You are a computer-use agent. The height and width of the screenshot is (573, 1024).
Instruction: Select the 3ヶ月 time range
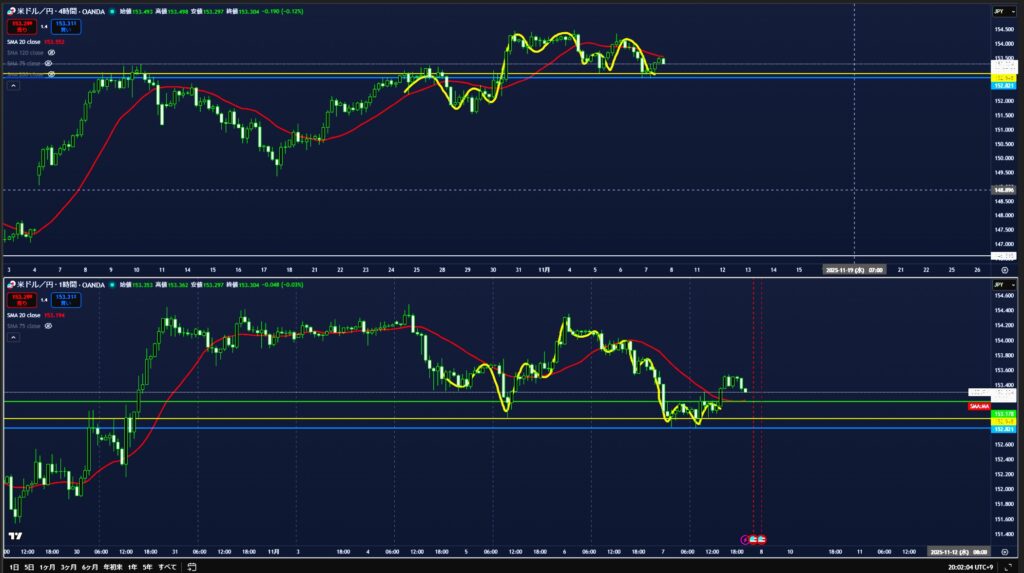(x=68, y=566)
